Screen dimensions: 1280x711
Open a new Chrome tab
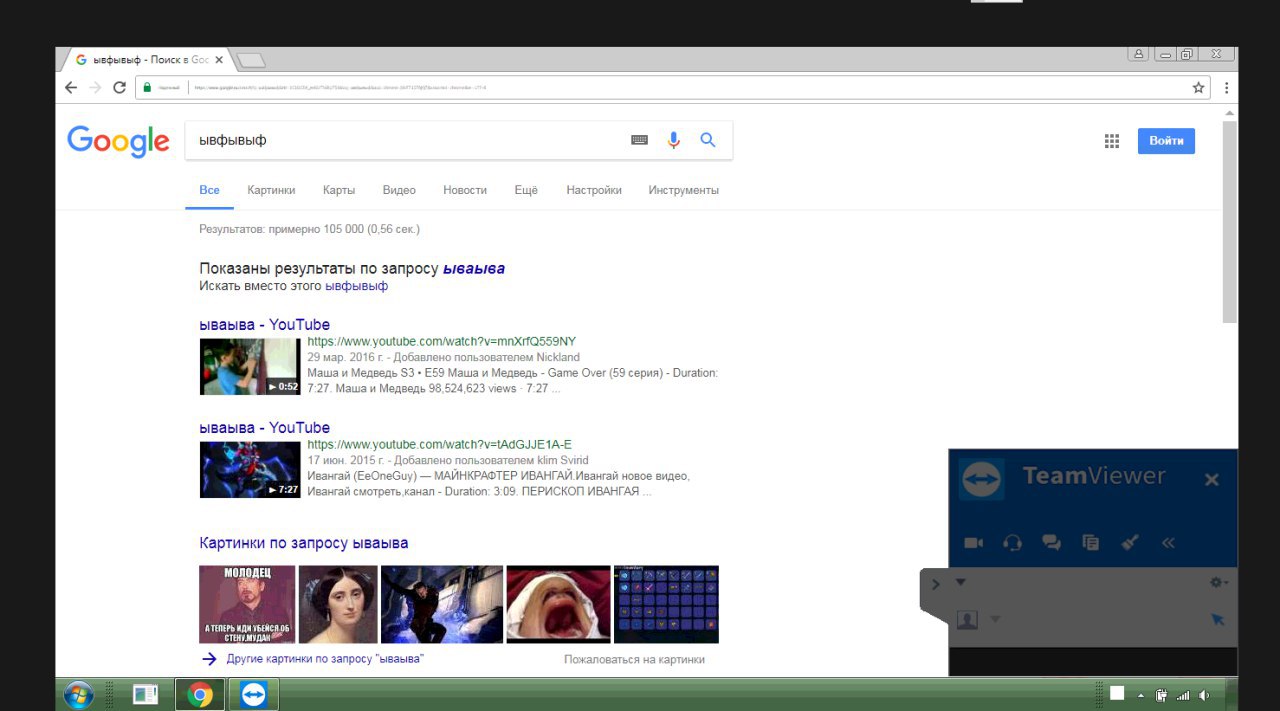251,61
